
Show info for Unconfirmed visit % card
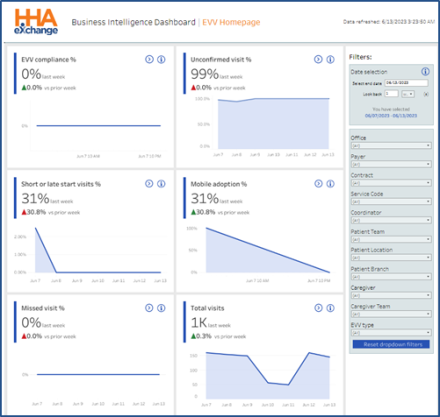tap(330, 59)
